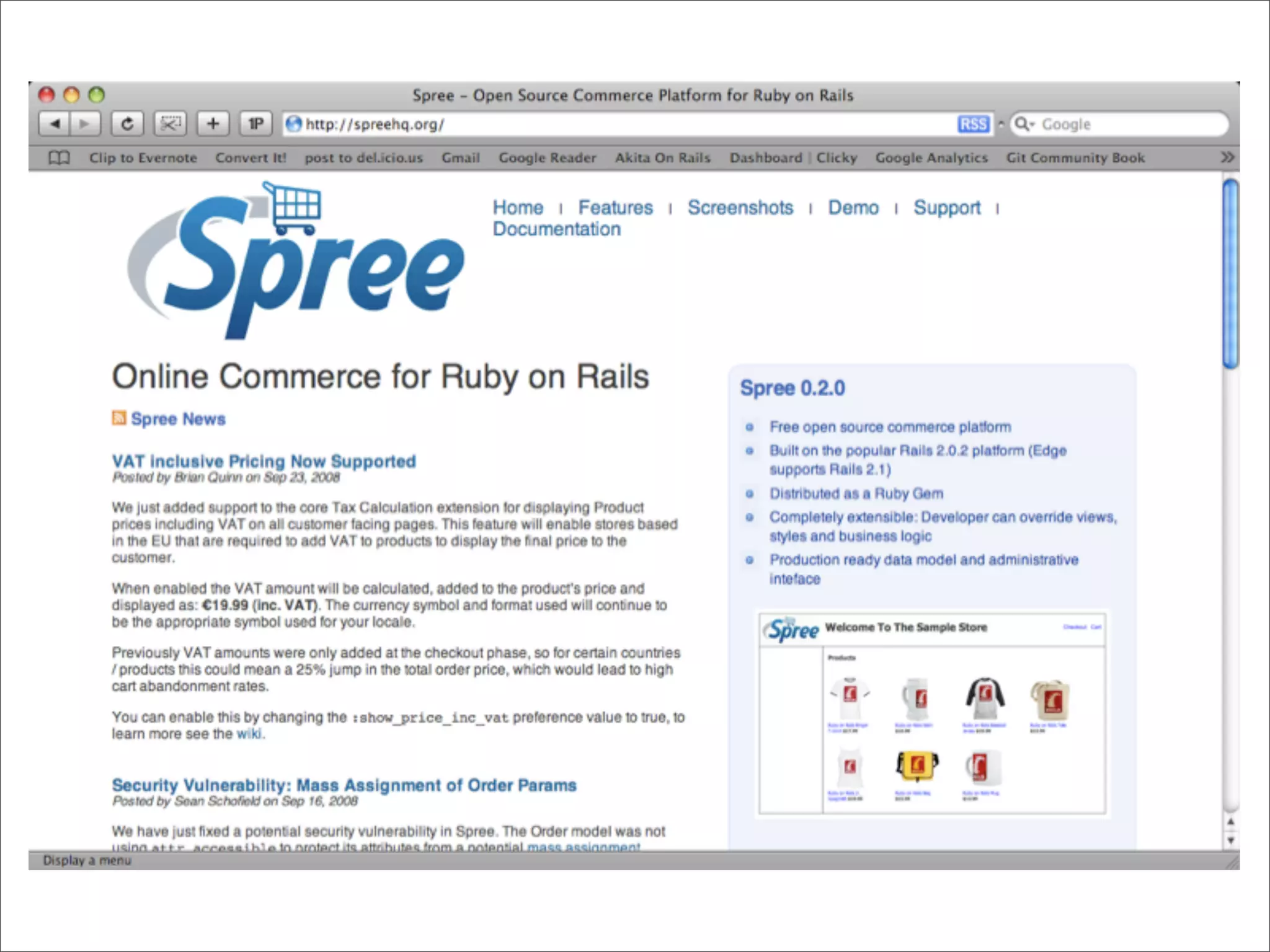Go forward with the forward arrow button
Viewport: 1270px width, 952px height.
point(86,124)
